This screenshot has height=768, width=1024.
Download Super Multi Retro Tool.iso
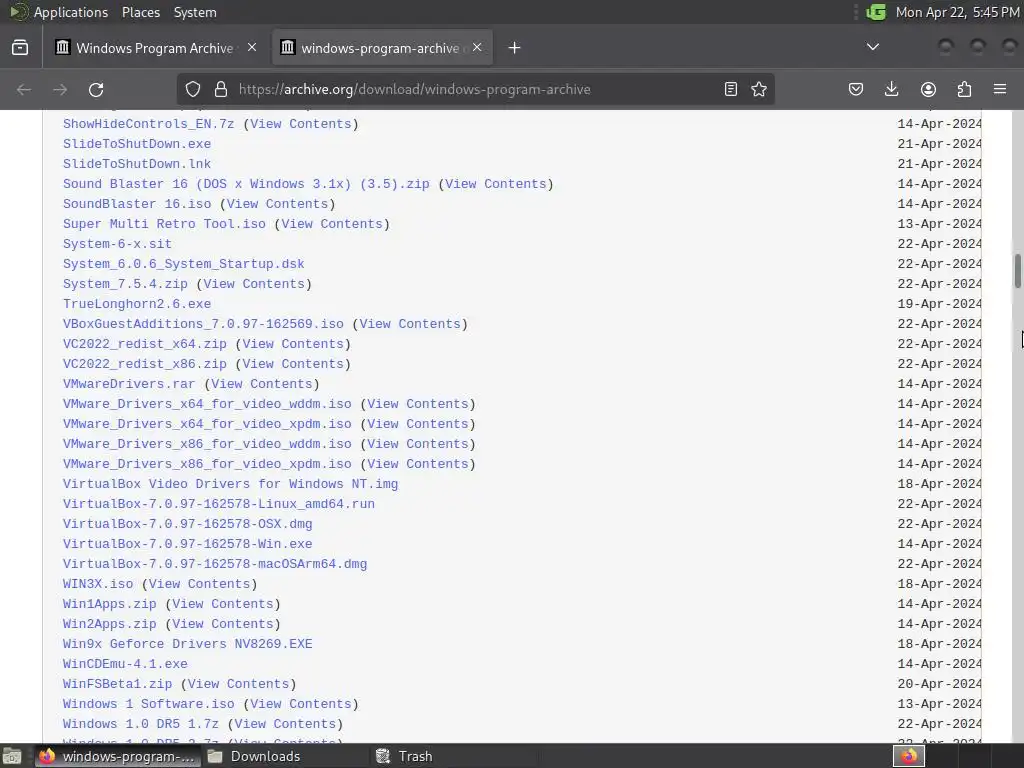(x=164, y=224)
